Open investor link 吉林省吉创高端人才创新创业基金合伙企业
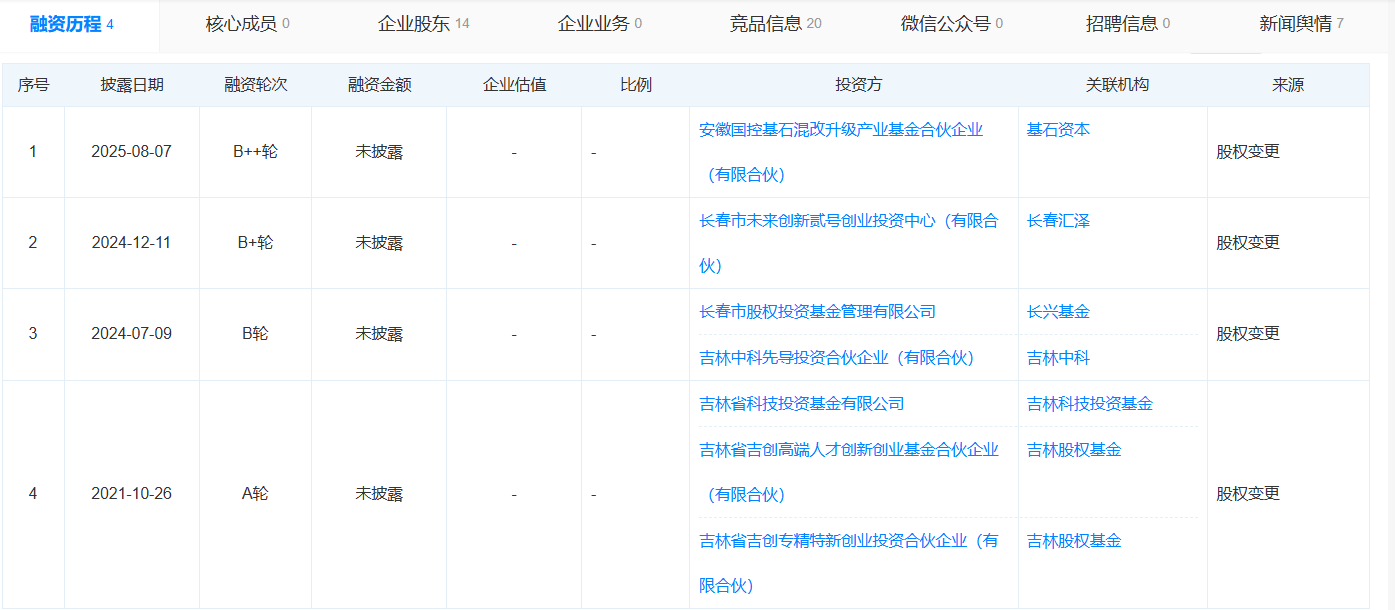1395x610 pixels. (x=849, y=472)
